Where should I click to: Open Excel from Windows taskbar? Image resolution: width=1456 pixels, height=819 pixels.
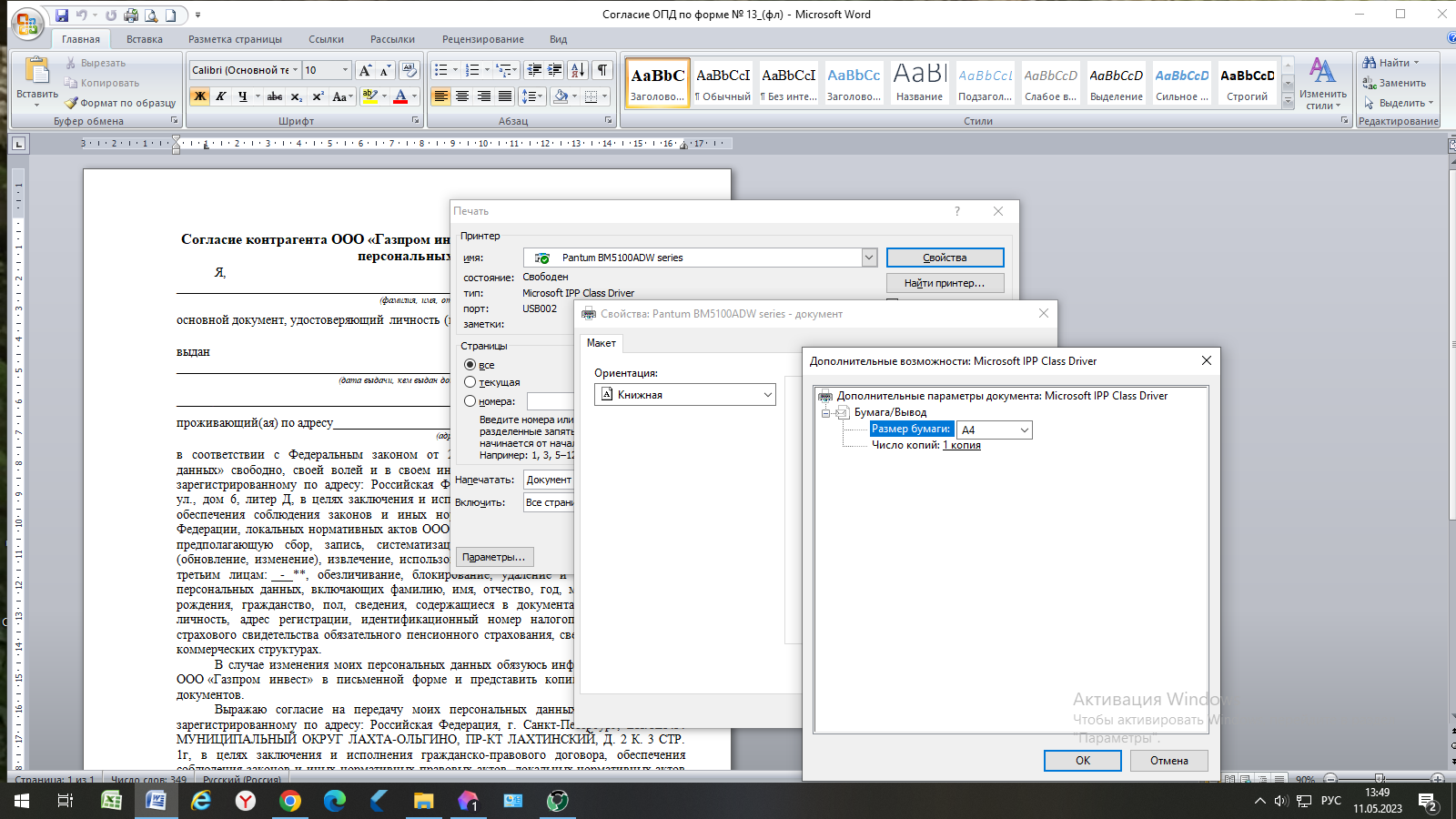point(111,801)
